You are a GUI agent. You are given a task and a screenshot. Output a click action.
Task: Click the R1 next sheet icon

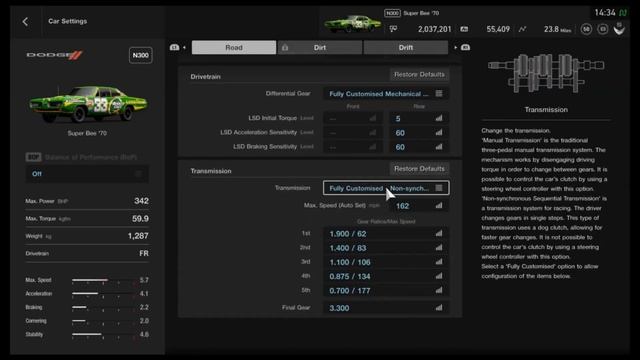click(465, 47)
